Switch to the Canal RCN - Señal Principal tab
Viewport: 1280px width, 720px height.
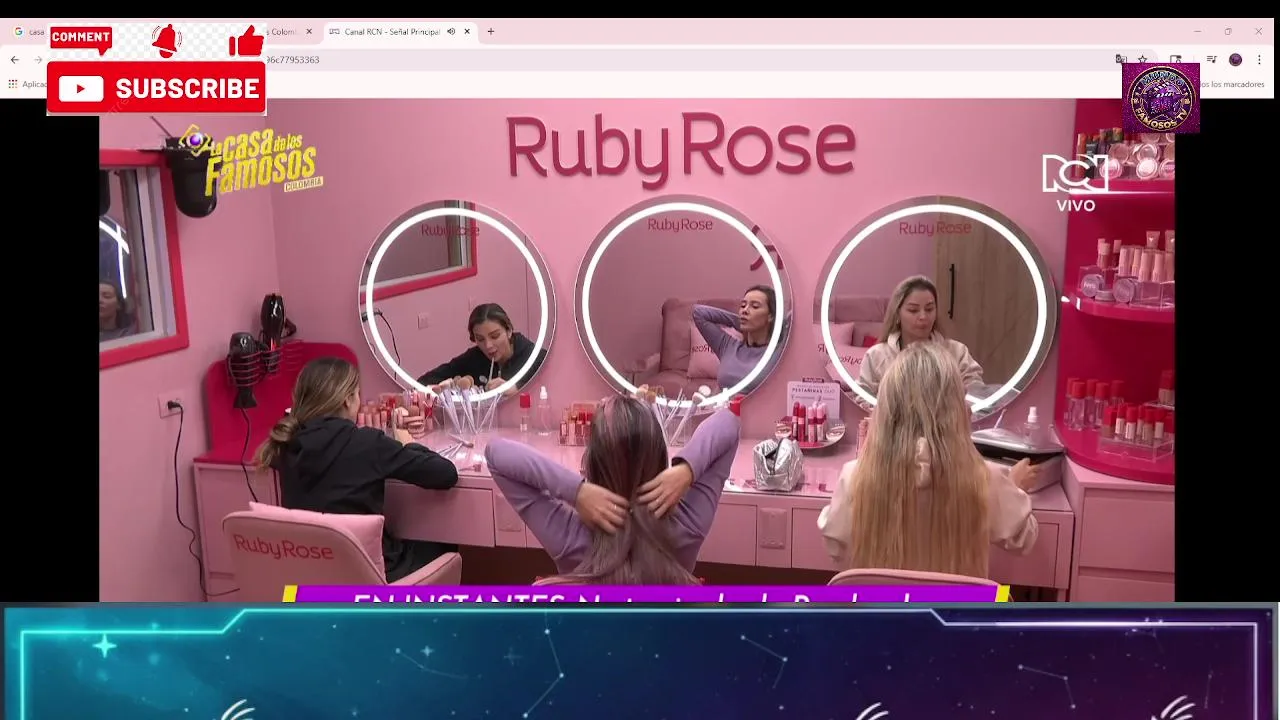tap(400, 32)
